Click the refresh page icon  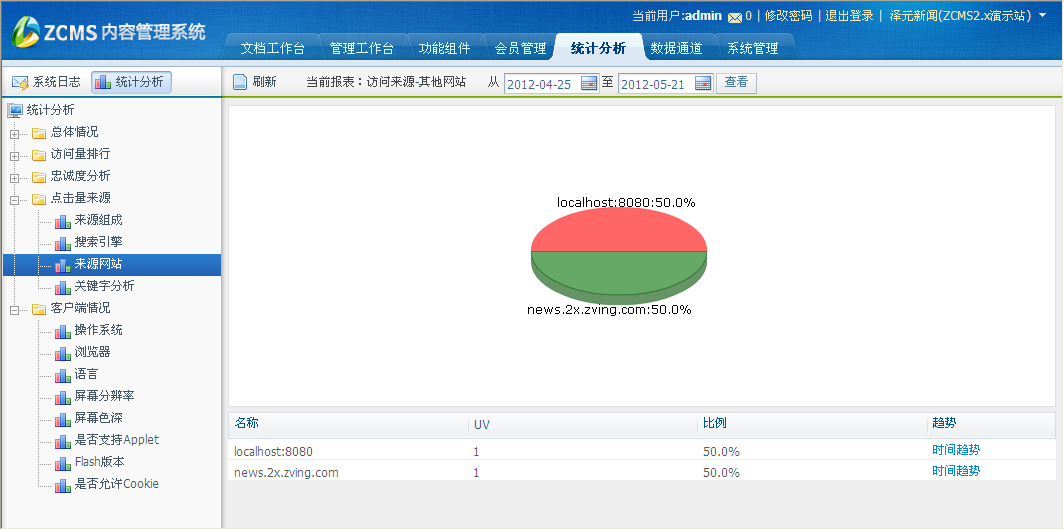240,82
